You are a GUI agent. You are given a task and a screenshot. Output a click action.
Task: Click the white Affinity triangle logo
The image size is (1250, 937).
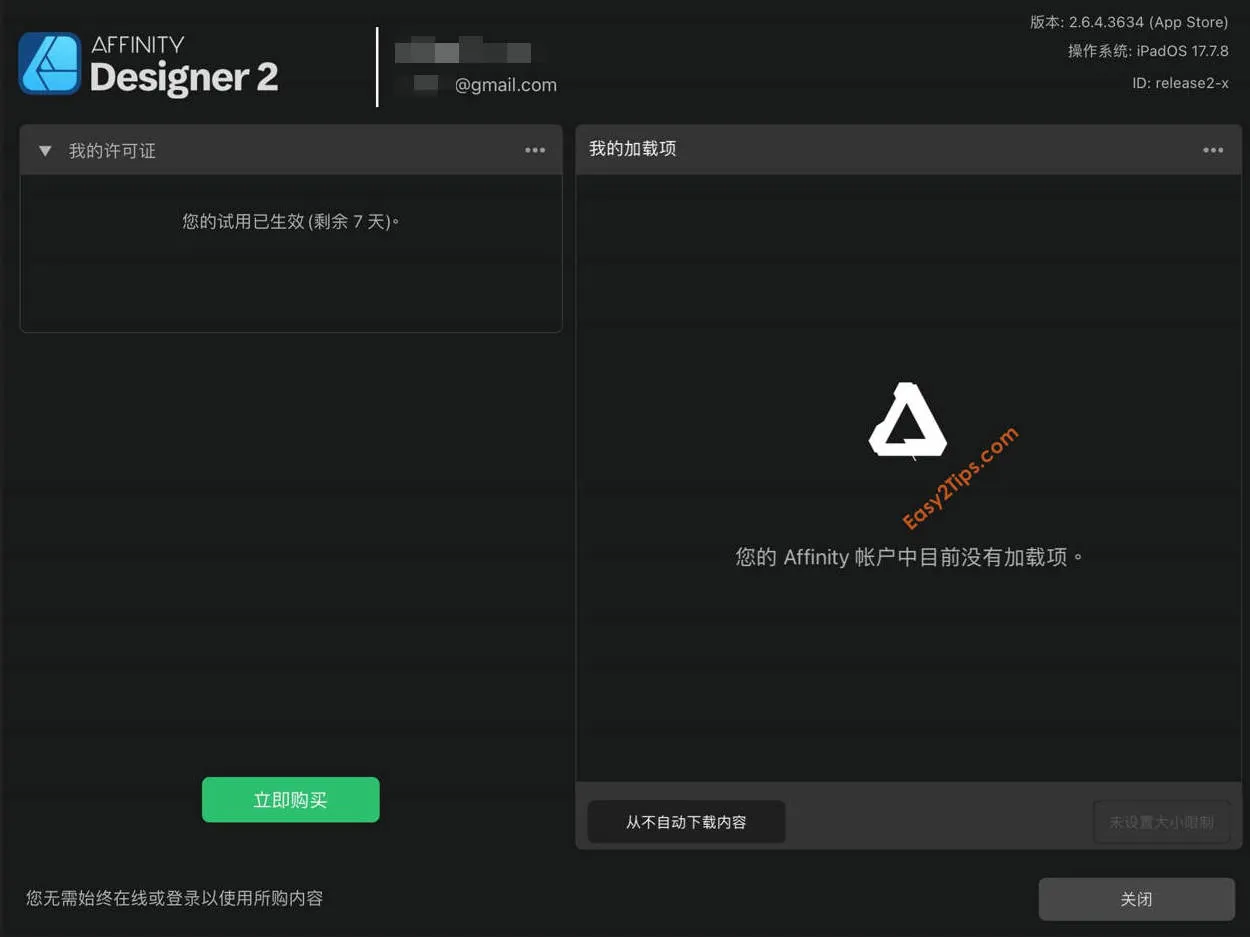tap(907, 420)
